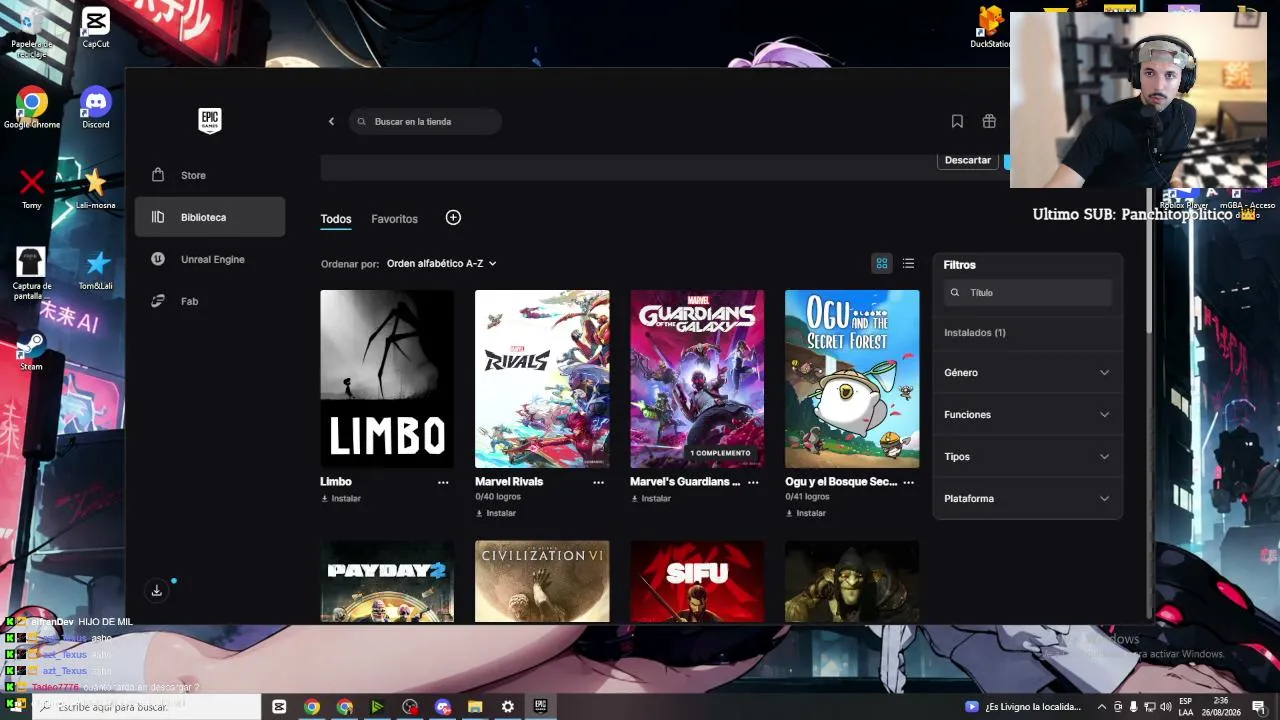1280x720 pixels.
Task: Open the volume control in the system tray
Action: 1166,707
